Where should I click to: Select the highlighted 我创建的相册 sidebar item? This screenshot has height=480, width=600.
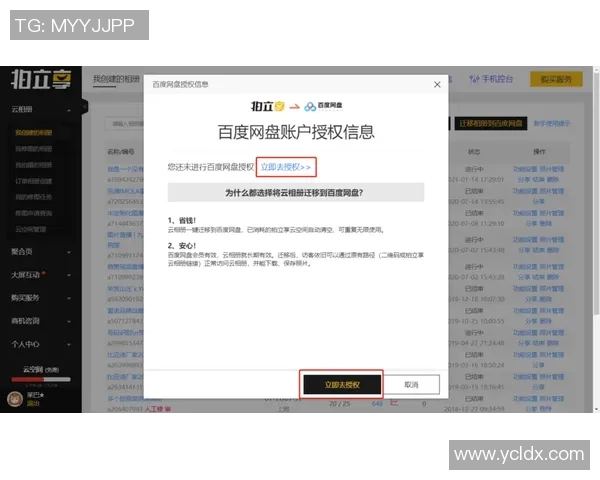(x=34, y=133)
